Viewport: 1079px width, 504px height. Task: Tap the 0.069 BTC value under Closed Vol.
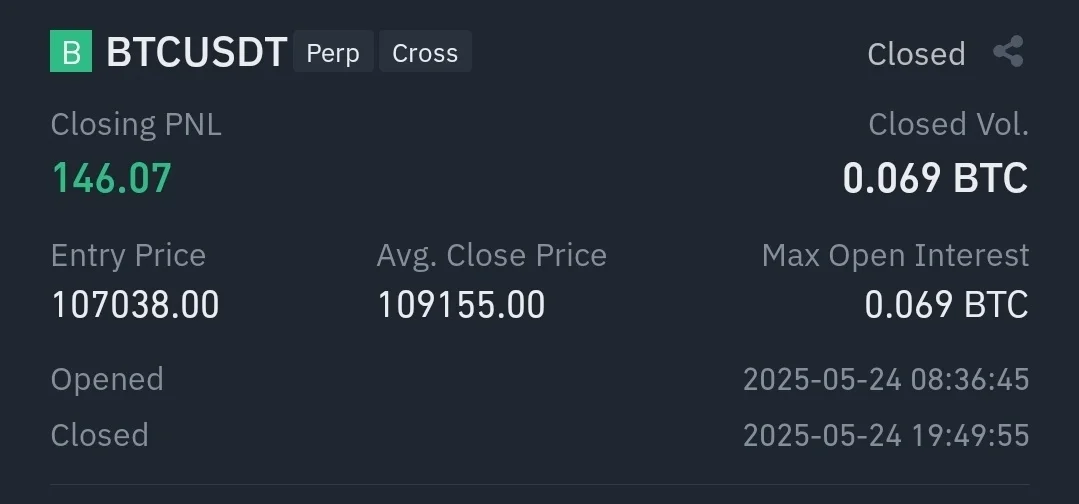click(x=935, y=178)
